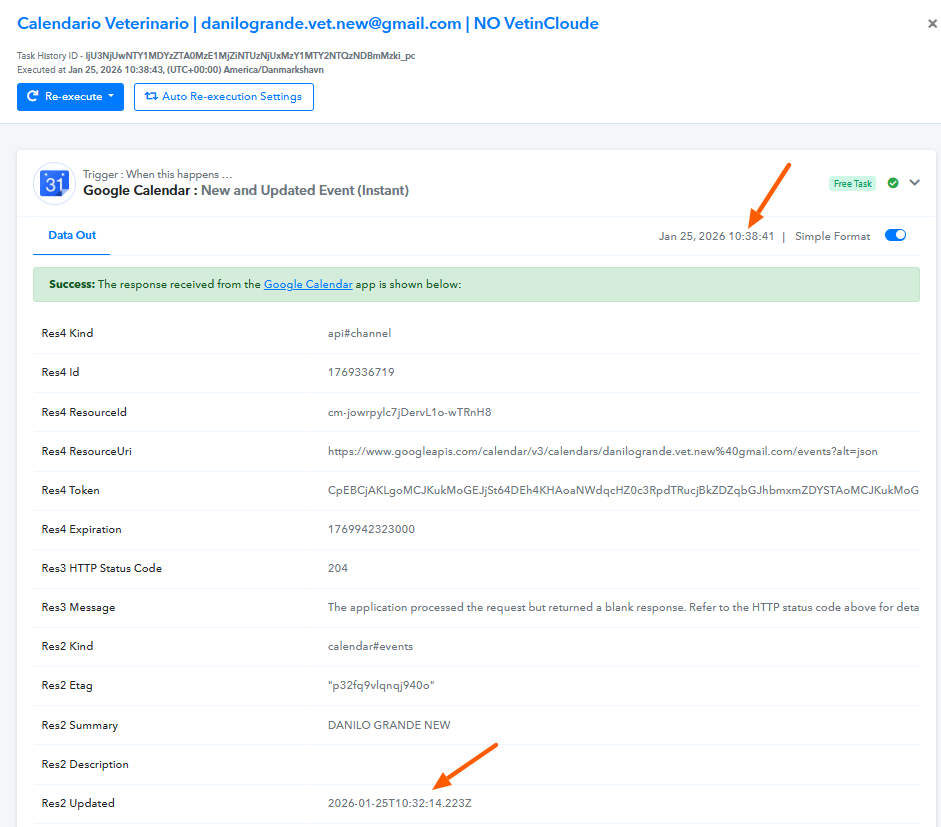941x827 pixels.
Task: Collapse the Google Calendar trigger step chevron
Action: [914, 183]
